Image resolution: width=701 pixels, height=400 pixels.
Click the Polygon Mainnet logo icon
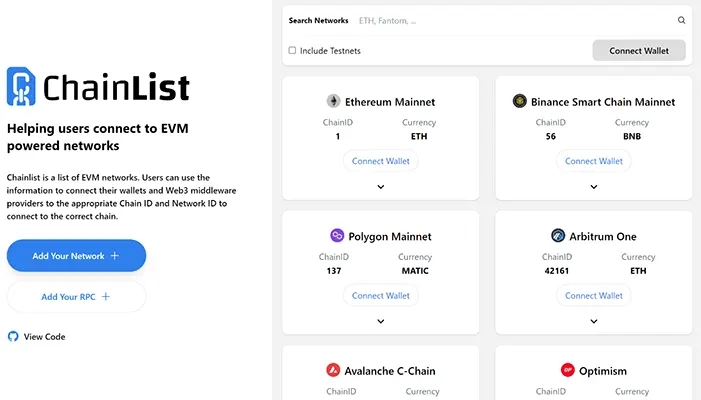click(x=337, y=235)
